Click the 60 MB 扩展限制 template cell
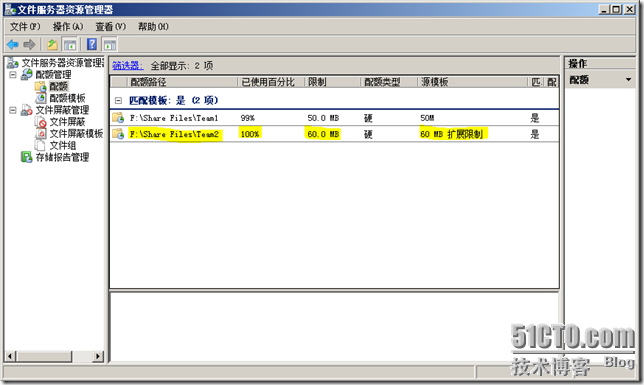This screenshot has width=644, height=385. click(x=452, y=134)
